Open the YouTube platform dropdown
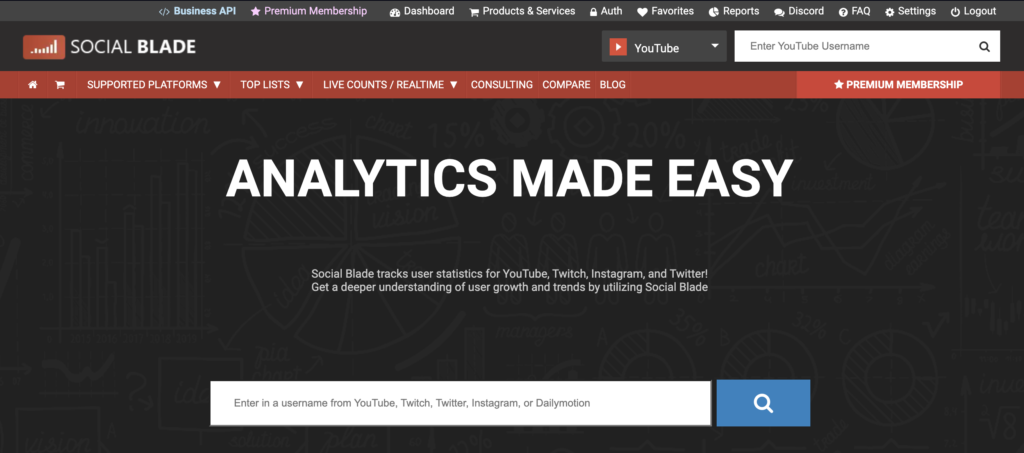 (x=664, y=46)
